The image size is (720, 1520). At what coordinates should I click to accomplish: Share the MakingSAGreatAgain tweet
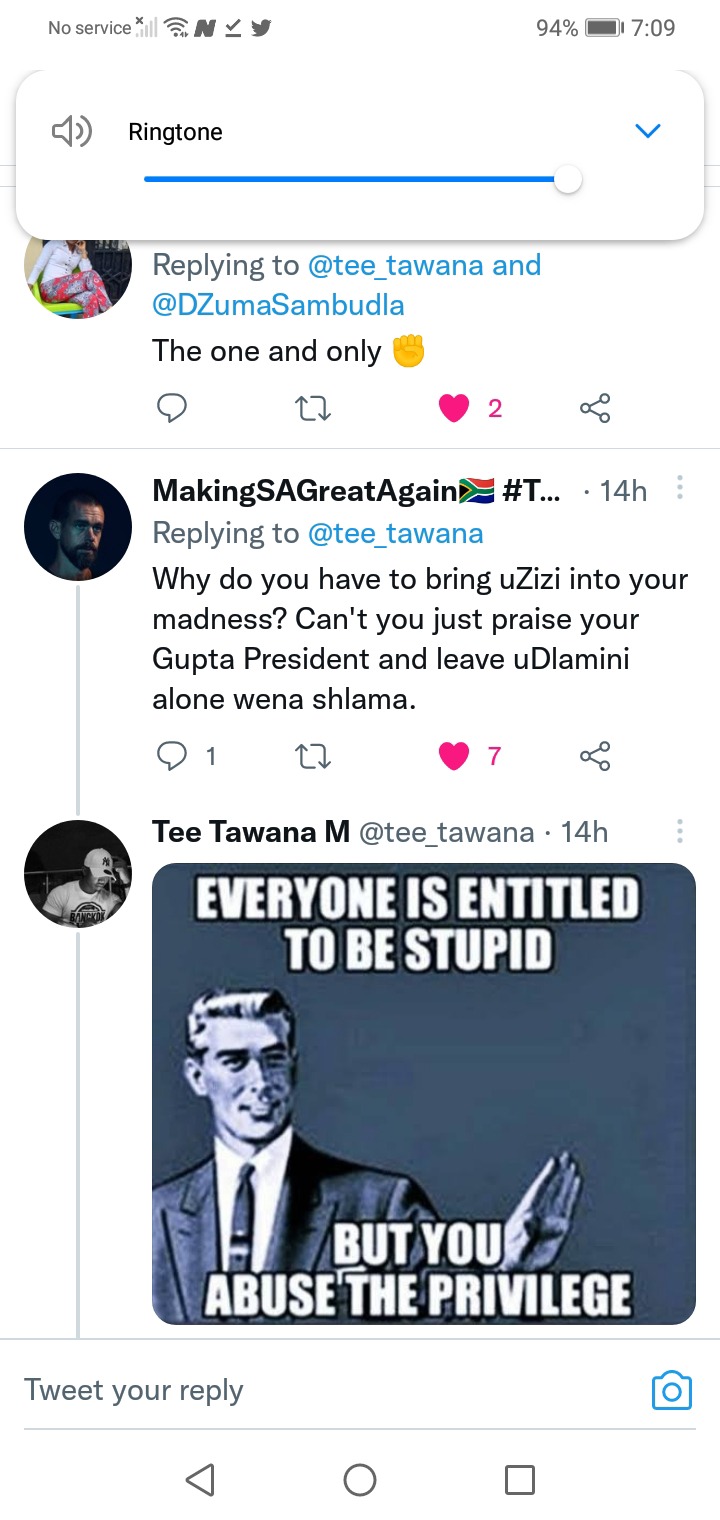point(595,757)
